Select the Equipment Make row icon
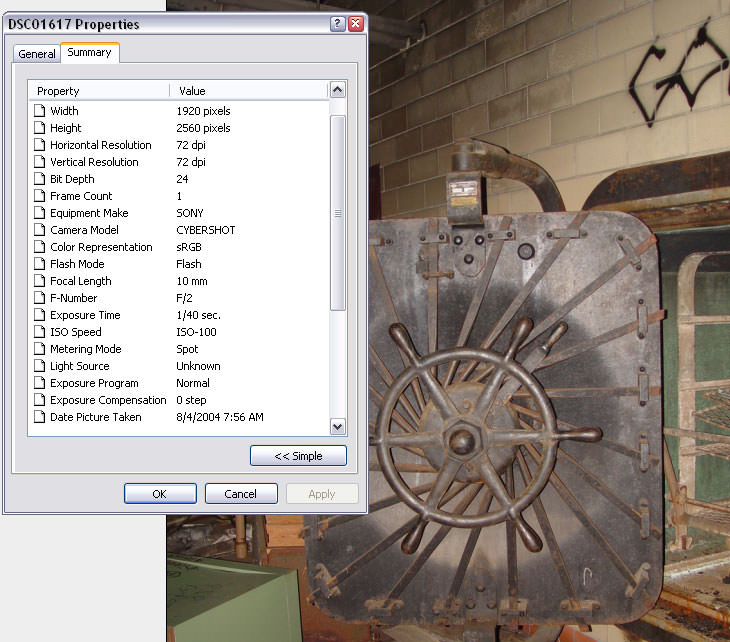730x642 pixels. [x=40, y=213]
